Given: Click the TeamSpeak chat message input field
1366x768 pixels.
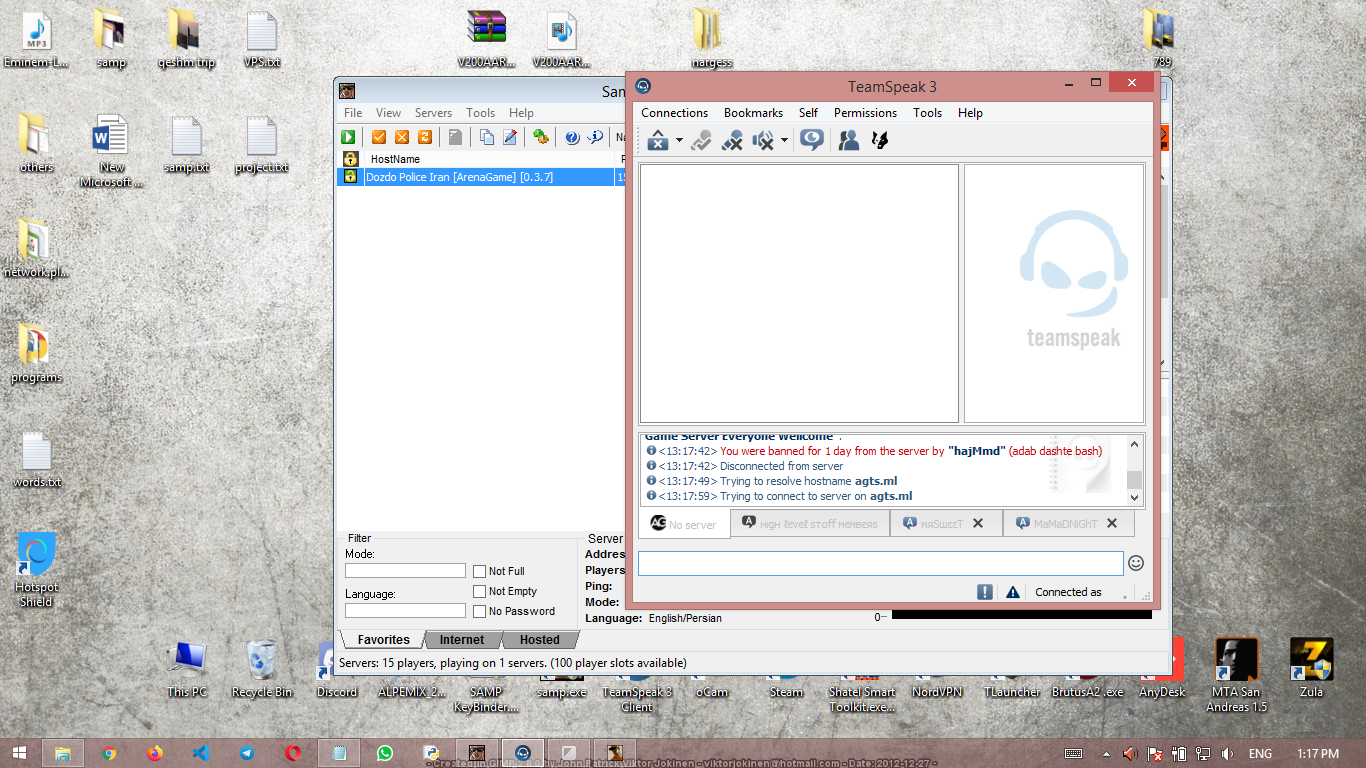Looking at the screenshot, I should coord(880,563).
